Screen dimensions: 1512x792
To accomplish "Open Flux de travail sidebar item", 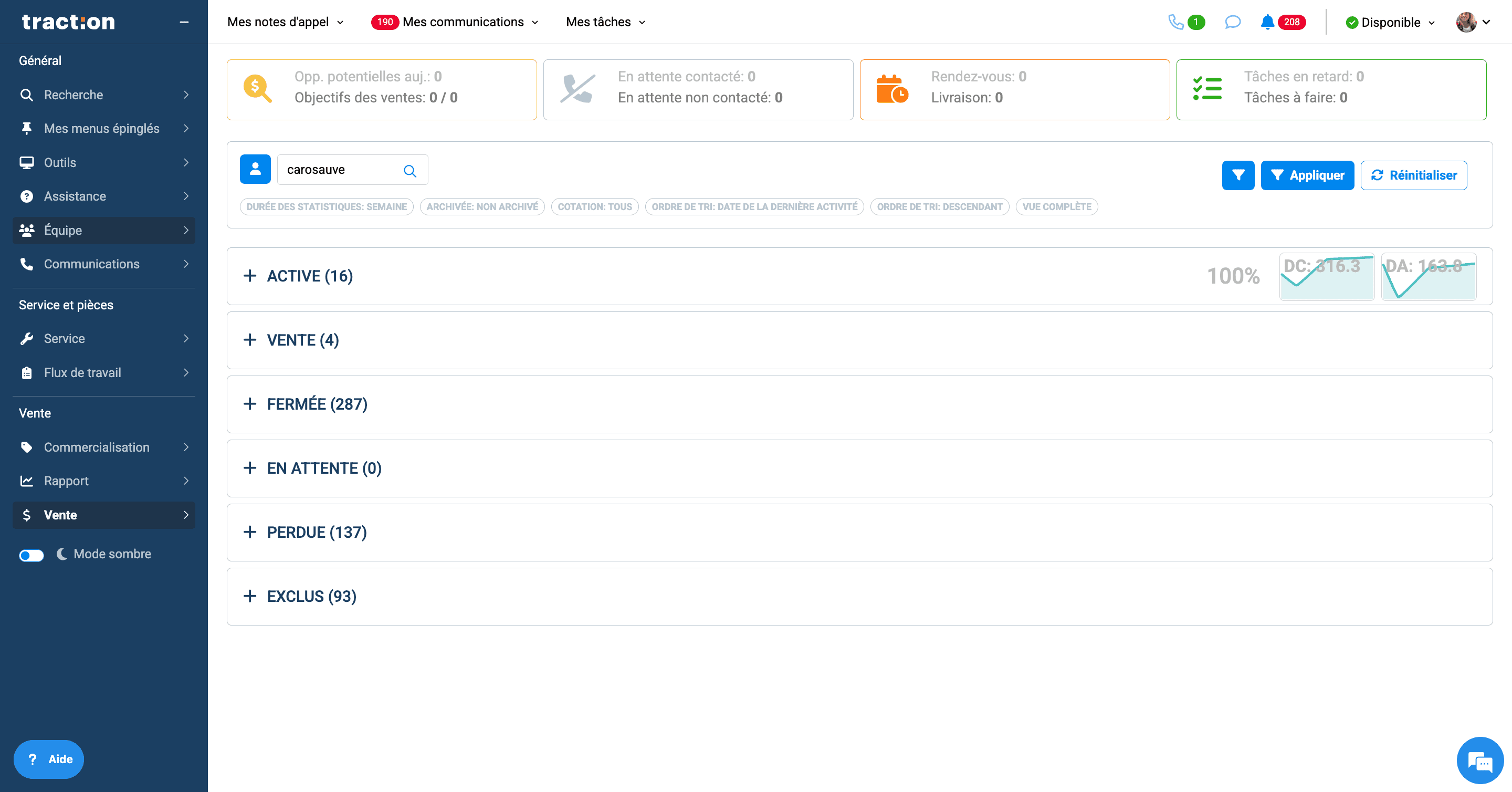I will click(104, 373).
